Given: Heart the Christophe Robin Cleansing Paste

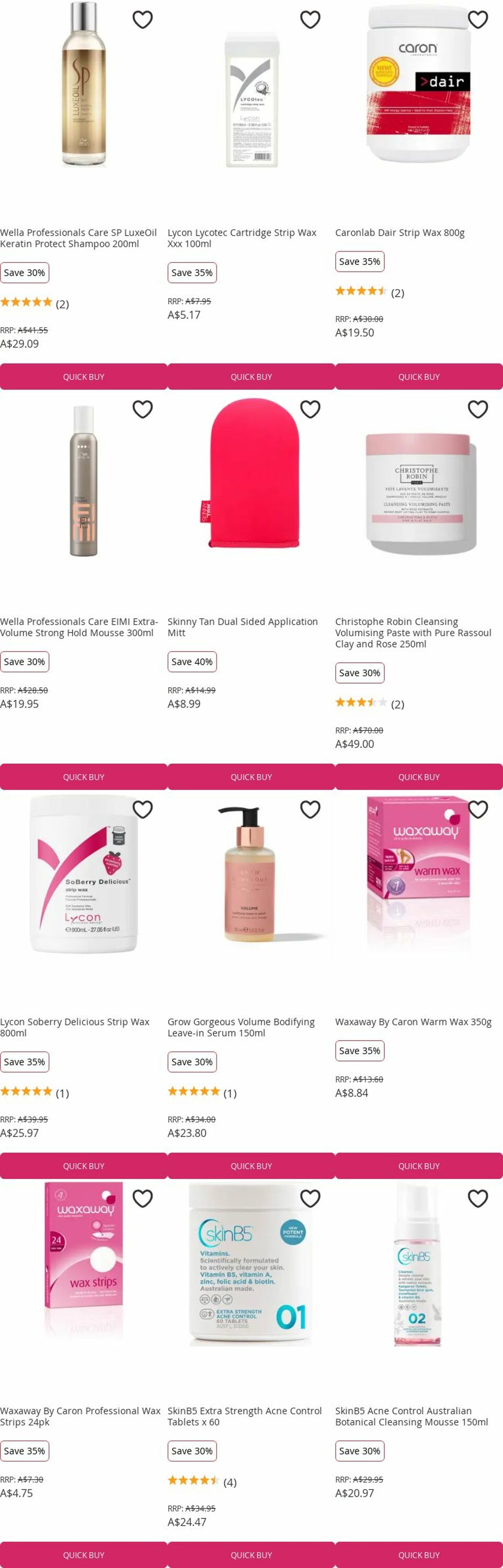Looking at the screenshot, I should [477, 409].
